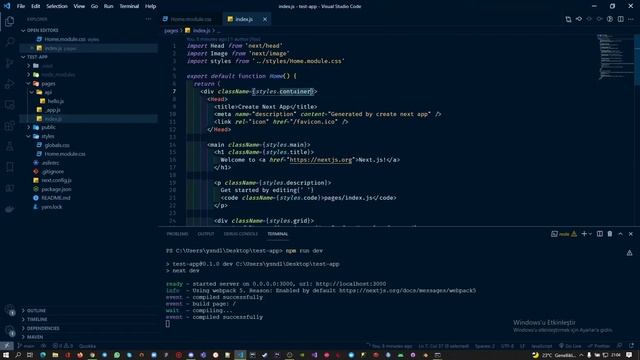The image size is (640, 360).
Task: Click the https://nextjs.org link in the code
Action: 320,160
